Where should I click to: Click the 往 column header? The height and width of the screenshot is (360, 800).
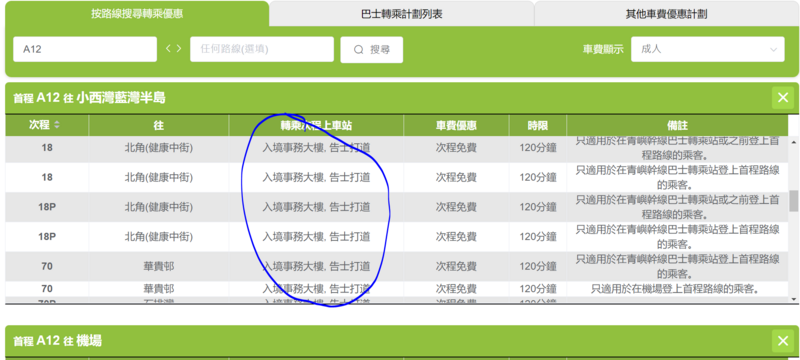pos(159,125)
